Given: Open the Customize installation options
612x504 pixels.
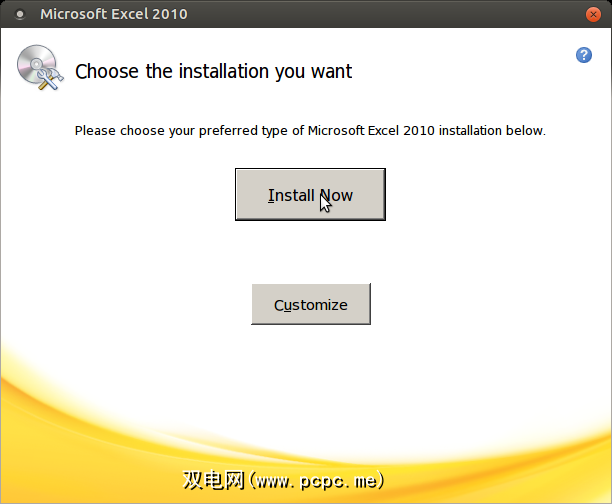Looking at the screenshot, I should coord(311,304).
